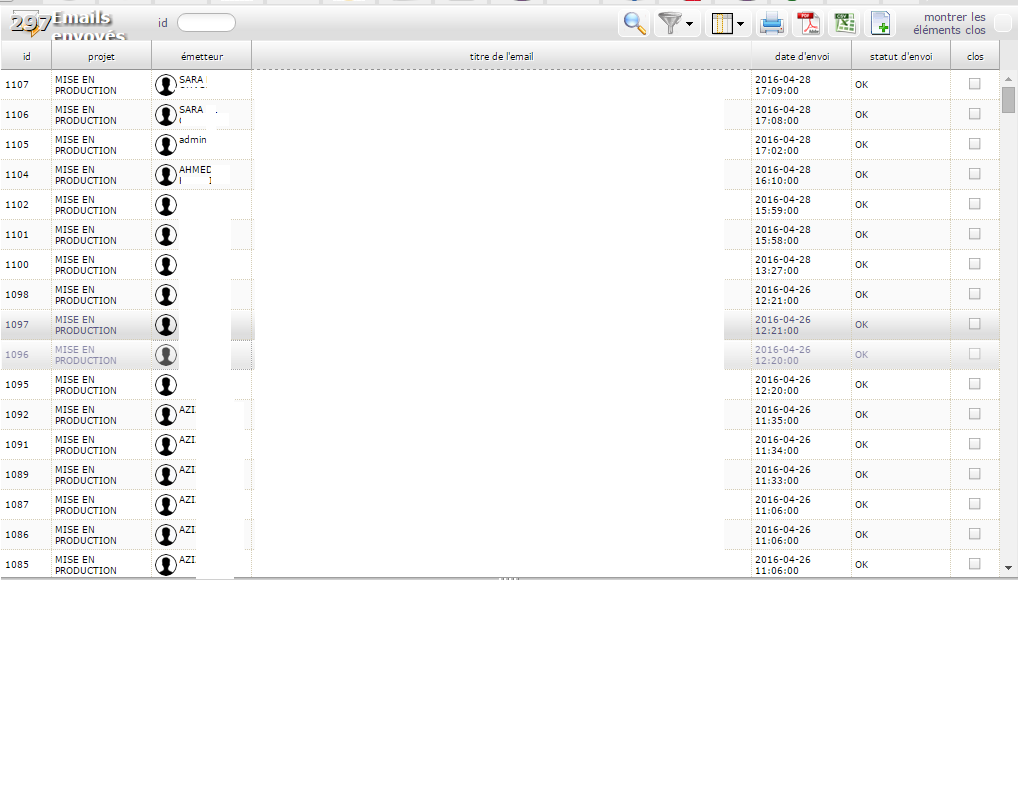
Task: Click the 'statut d'envoi' column header
Action: click(x=900, y=56)
